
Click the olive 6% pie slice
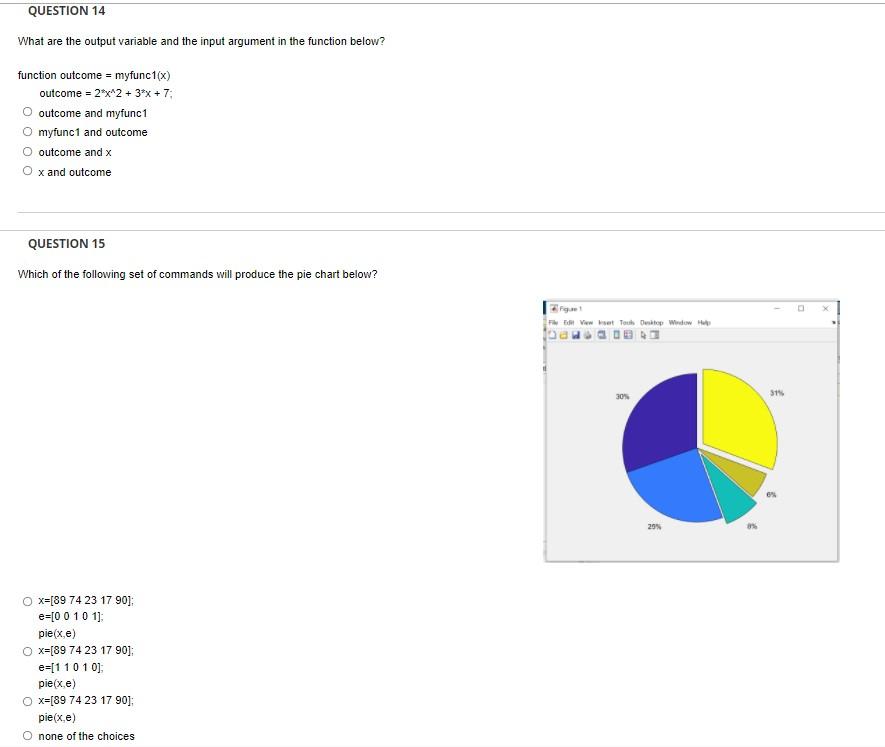(x=745, y=479)
